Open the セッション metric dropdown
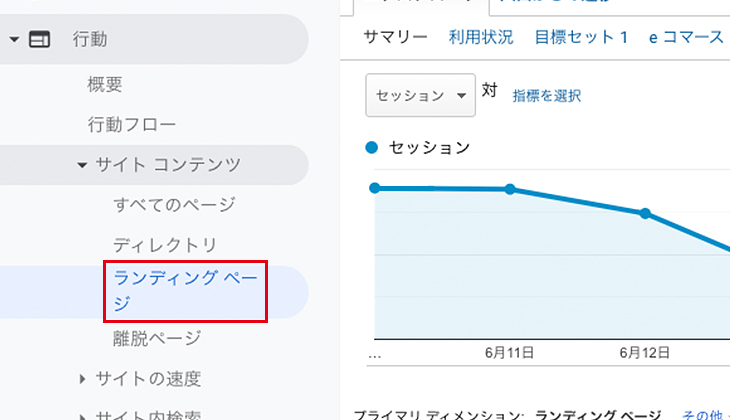This screenshot has width=730, height=420. tap(420, 96)
